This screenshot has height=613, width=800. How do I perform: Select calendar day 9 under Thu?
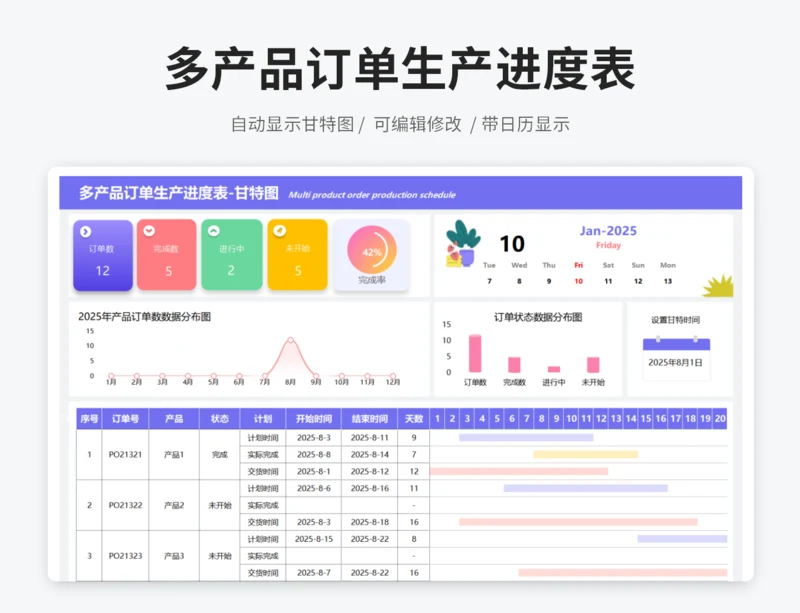(549, 281)
